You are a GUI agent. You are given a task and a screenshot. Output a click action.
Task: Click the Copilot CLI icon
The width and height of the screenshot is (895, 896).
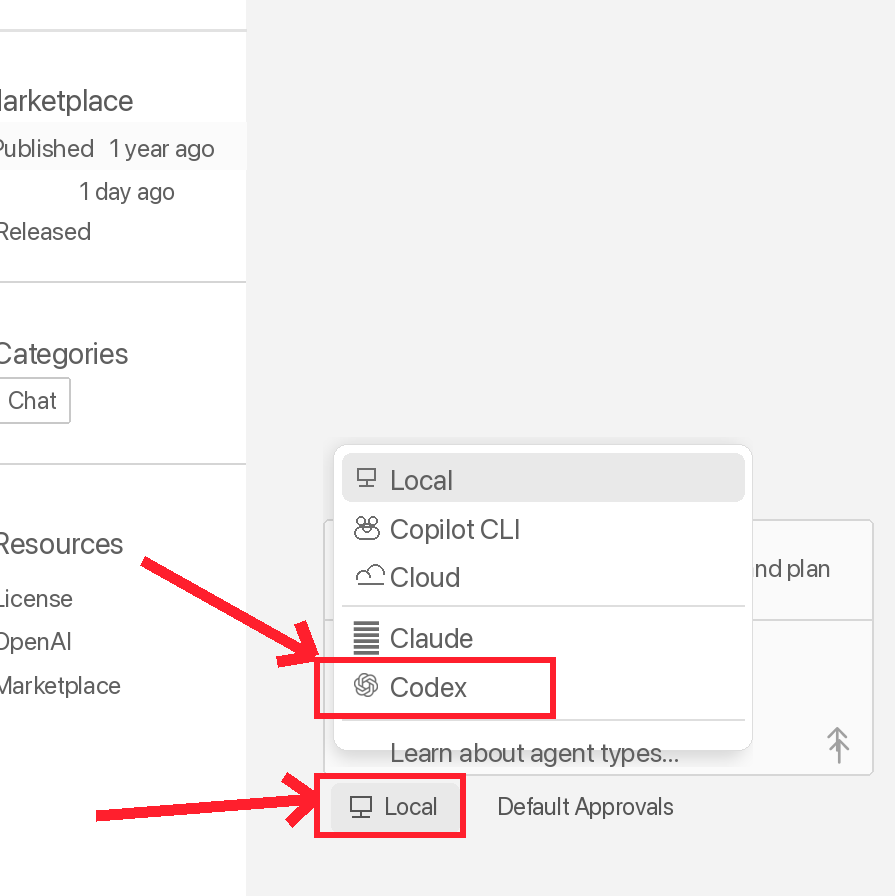tap(366, 529)
